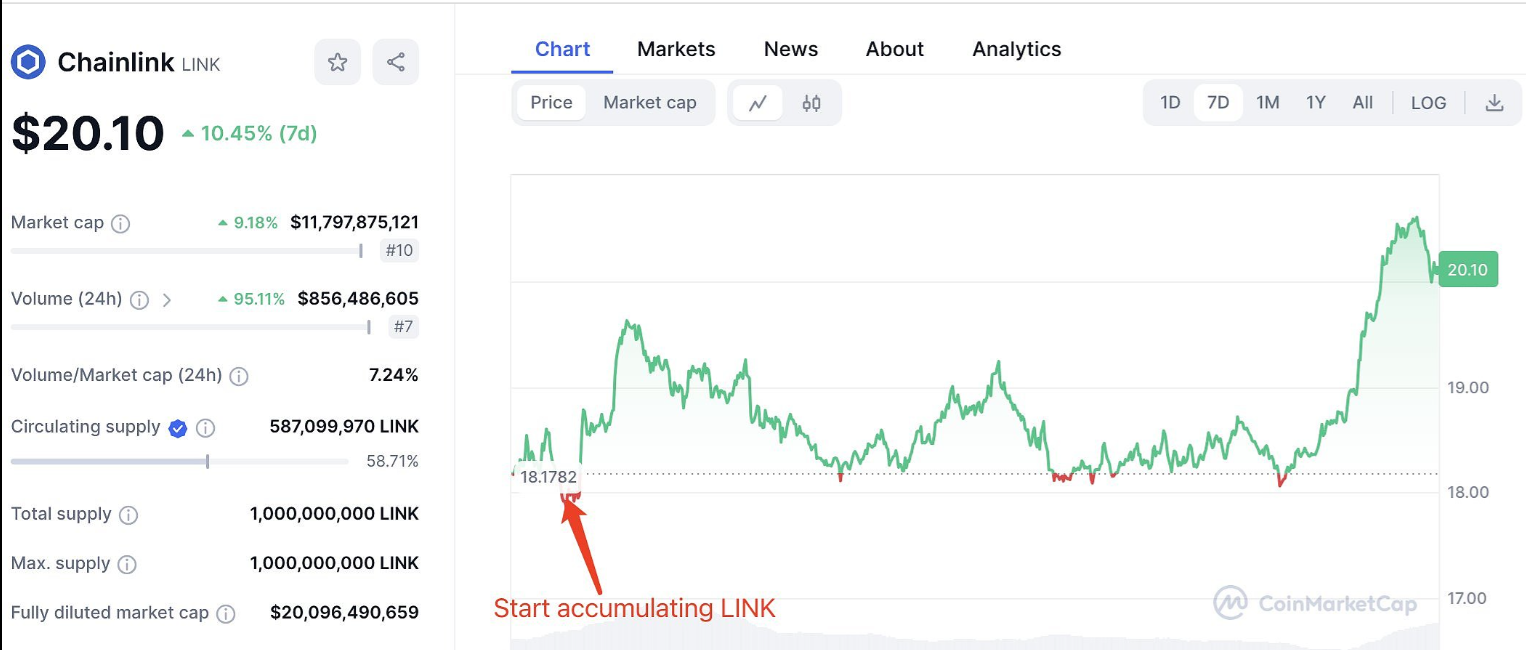Click the circulating supply progress bar
Image resolution: width=1526 pixels, height=650 pixels.
coord(180,461)
